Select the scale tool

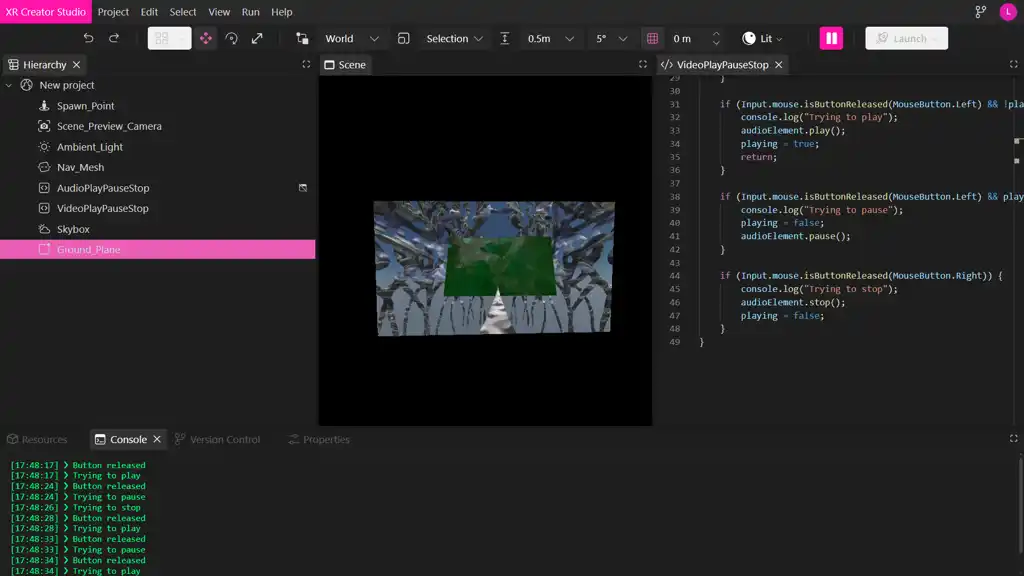[x=257, y=39]
